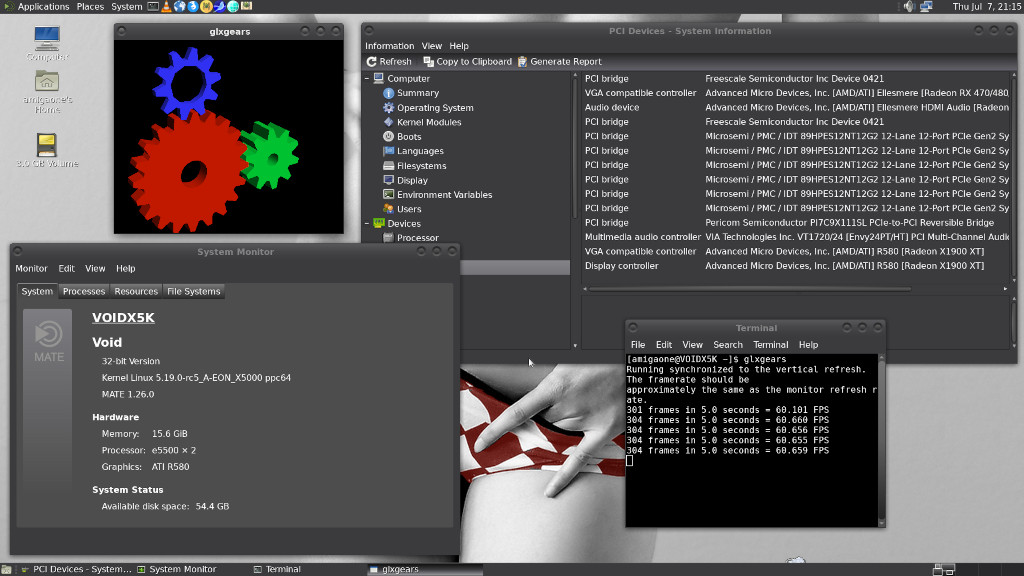Click the Copy to Clipboard icon
Viewport: 1024px width, 576px height.
coord(428,61)
